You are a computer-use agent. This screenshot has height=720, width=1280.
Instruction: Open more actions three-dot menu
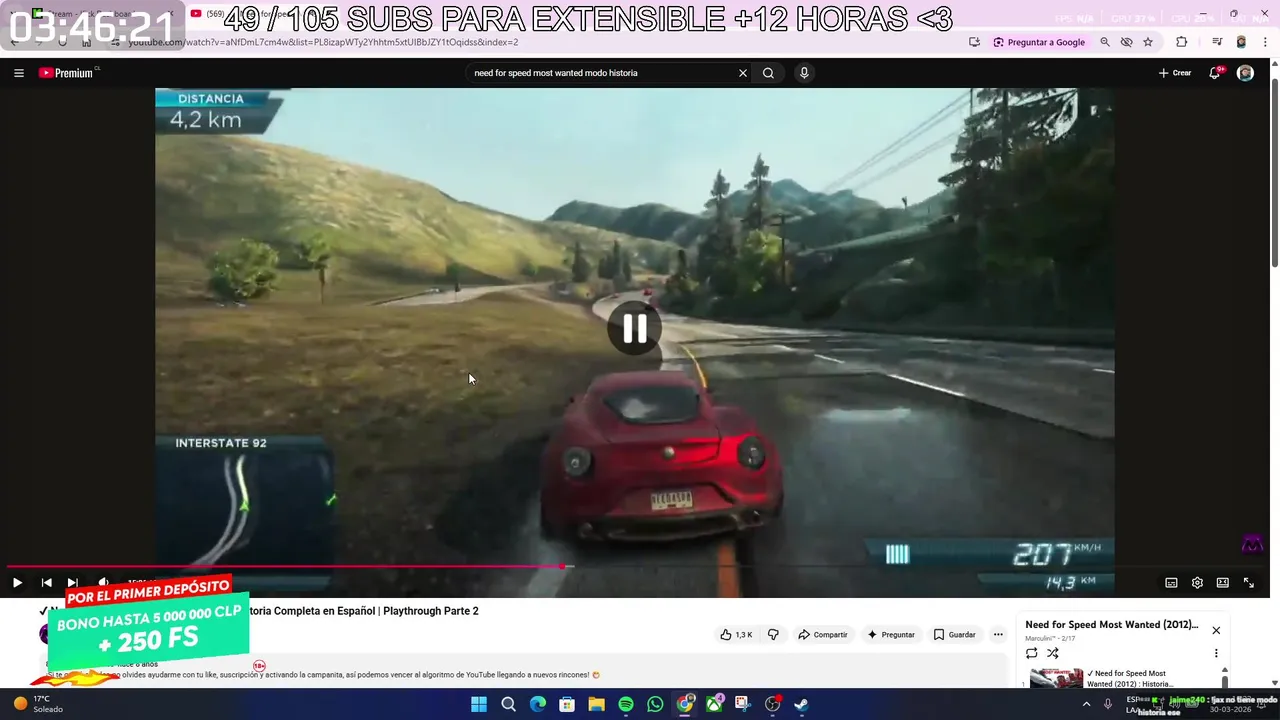(x=998, y=635)
